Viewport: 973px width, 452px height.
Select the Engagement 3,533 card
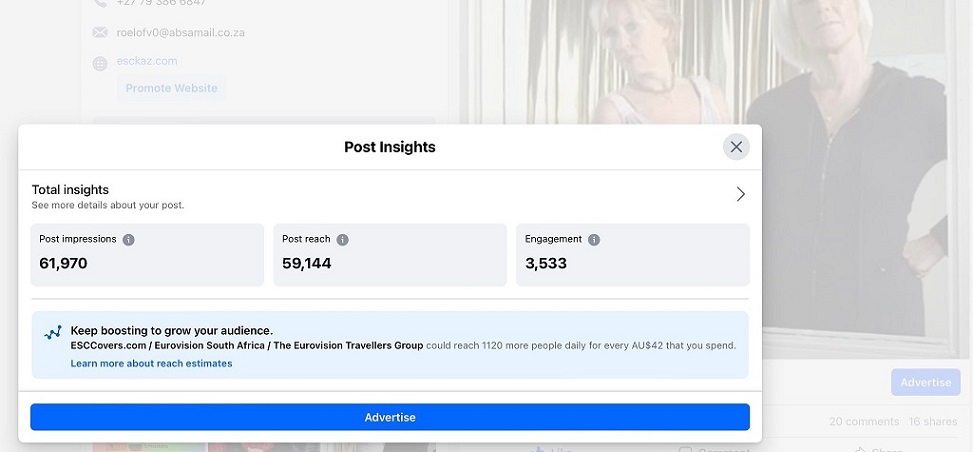(x=632, y=255)
